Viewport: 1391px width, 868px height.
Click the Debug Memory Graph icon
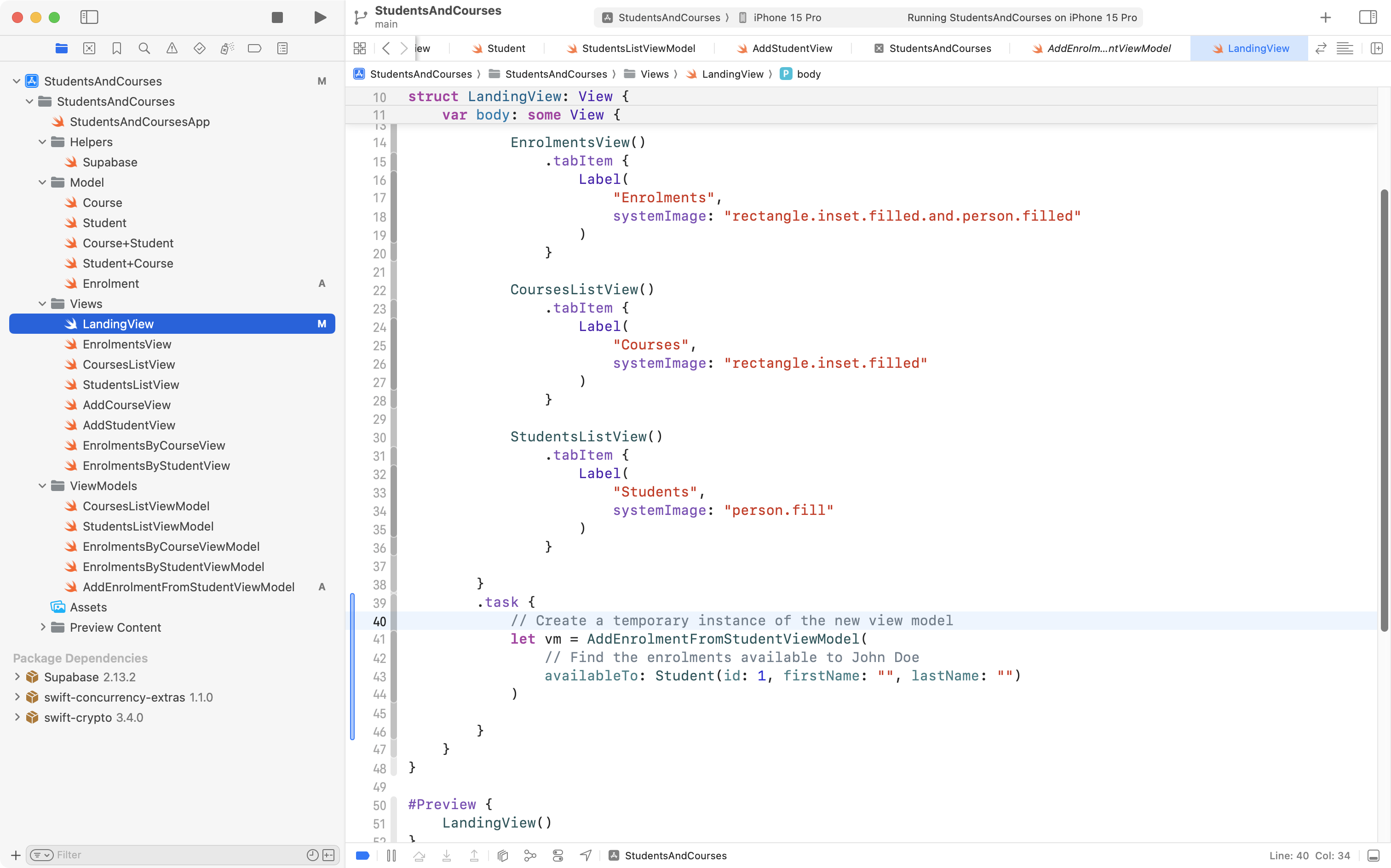pos(529,856)
